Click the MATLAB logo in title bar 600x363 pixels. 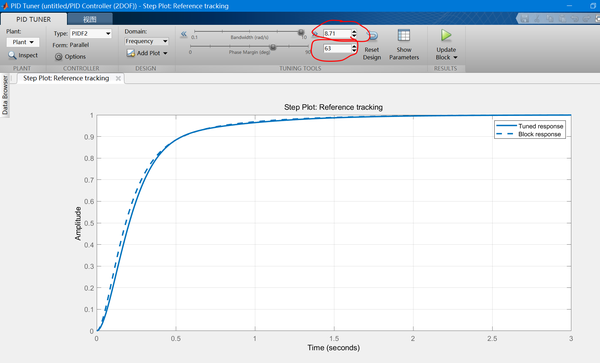pyautogui.click(x=5, y=6)
